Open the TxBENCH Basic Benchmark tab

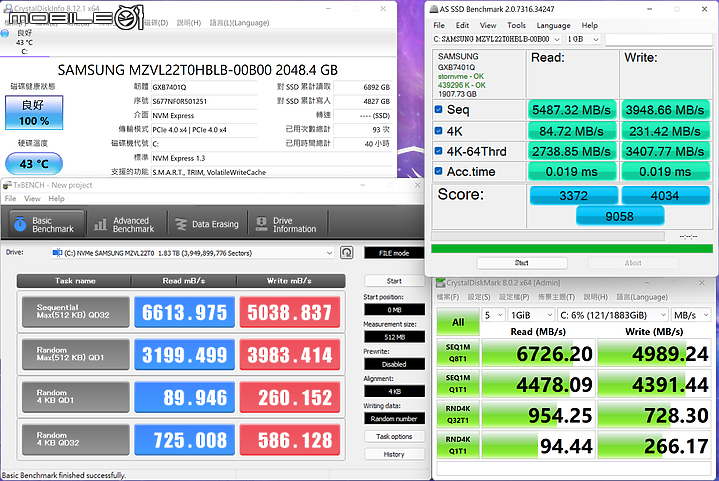(47, 224)
